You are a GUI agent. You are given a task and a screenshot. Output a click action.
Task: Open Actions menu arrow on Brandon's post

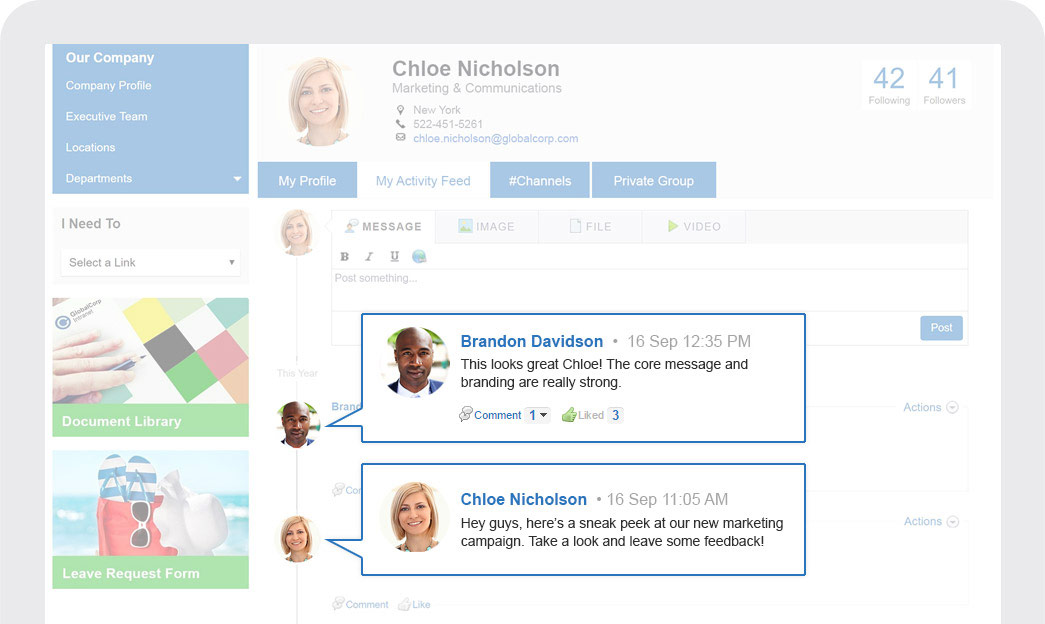click(x=952, y=407)
